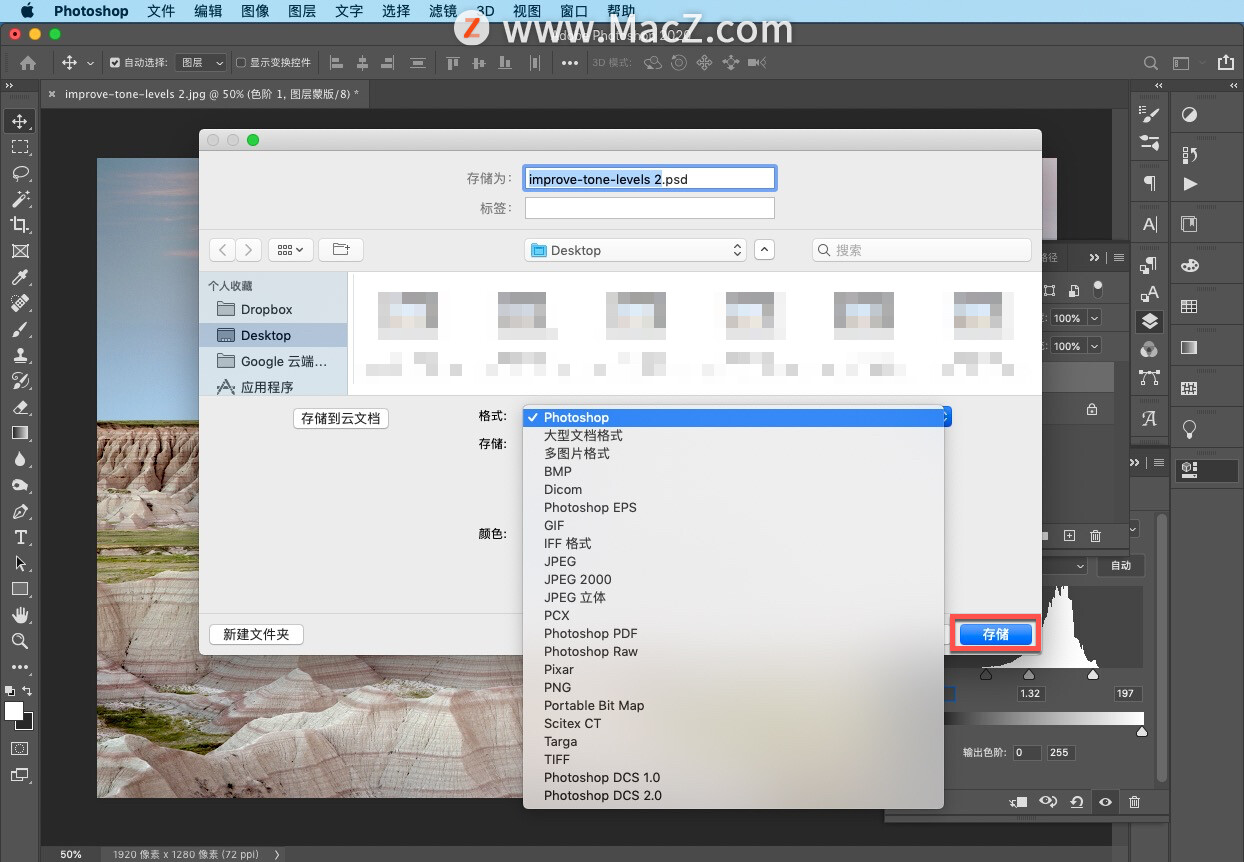This screenshot has width=1244, height=862.
Task: Select the Dodge tool
Action: pyautogui.click(x=19, y=485)
